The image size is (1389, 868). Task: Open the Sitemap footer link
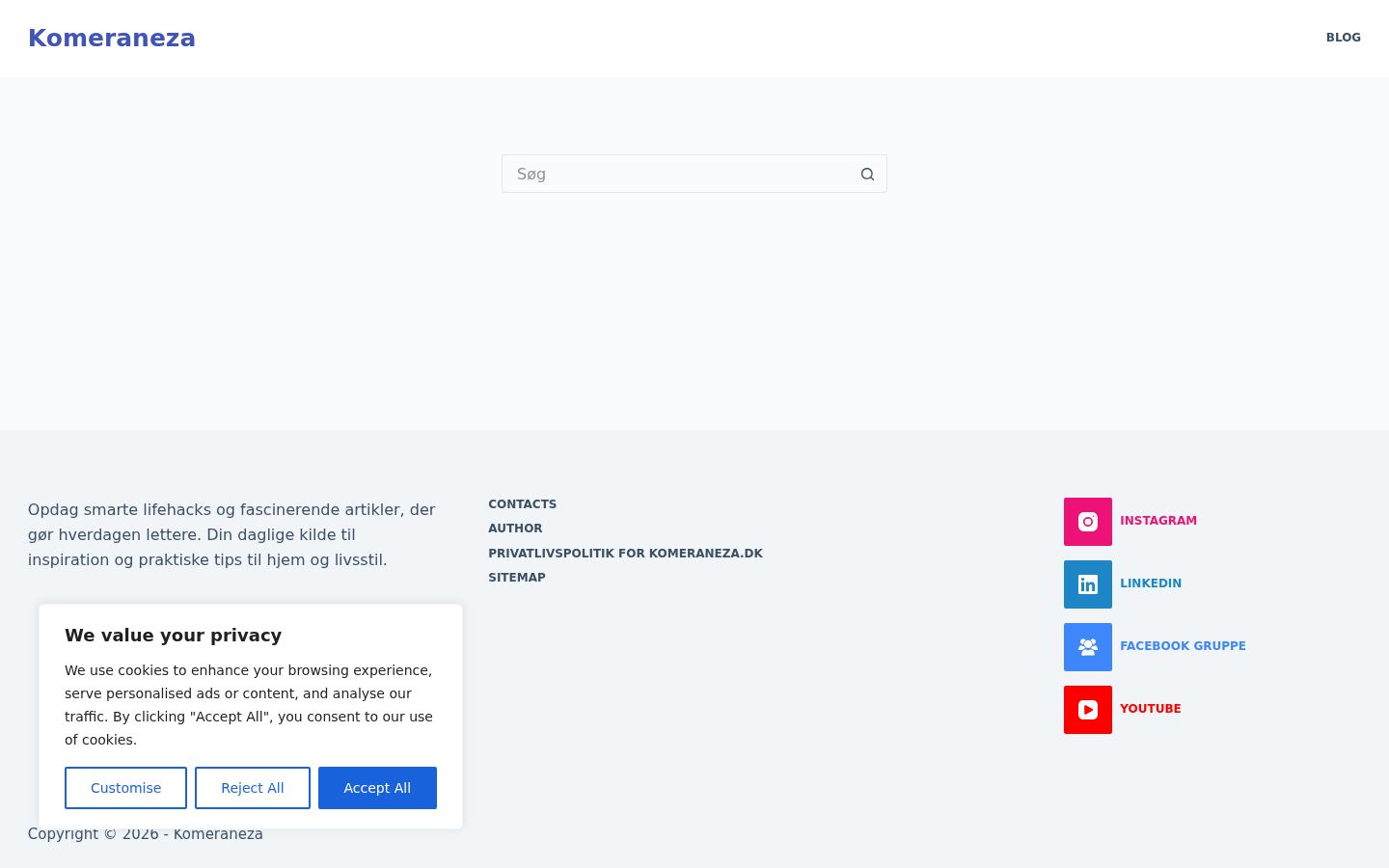[517, 578]
